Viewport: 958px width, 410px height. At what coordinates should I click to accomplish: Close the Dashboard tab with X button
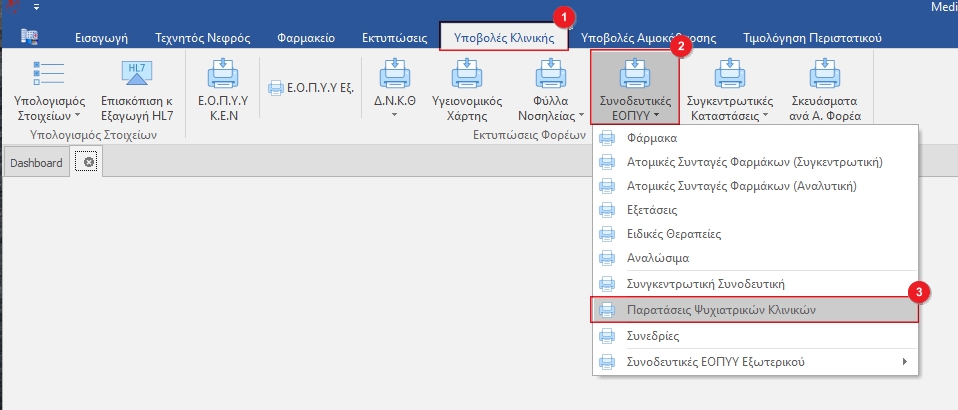[89, 162]
